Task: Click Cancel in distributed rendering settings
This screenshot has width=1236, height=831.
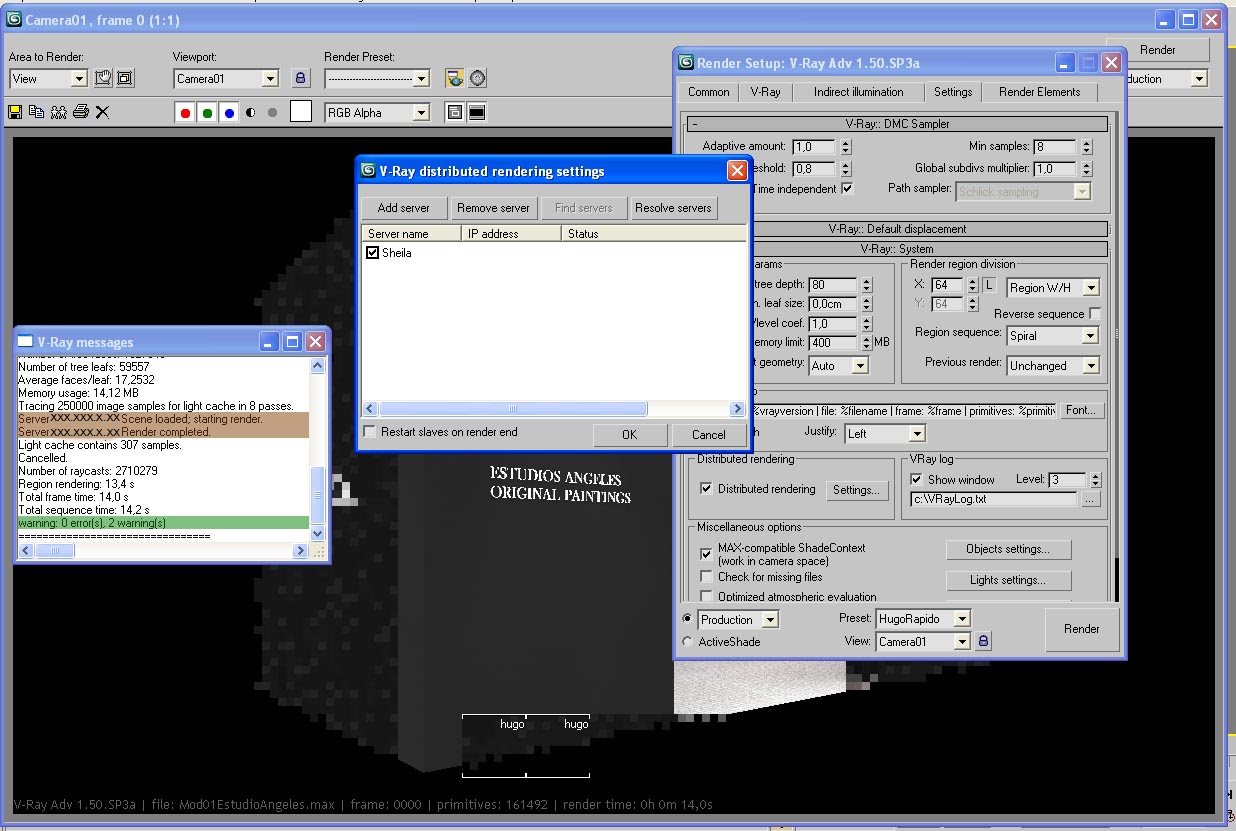Action: (709, 435)
